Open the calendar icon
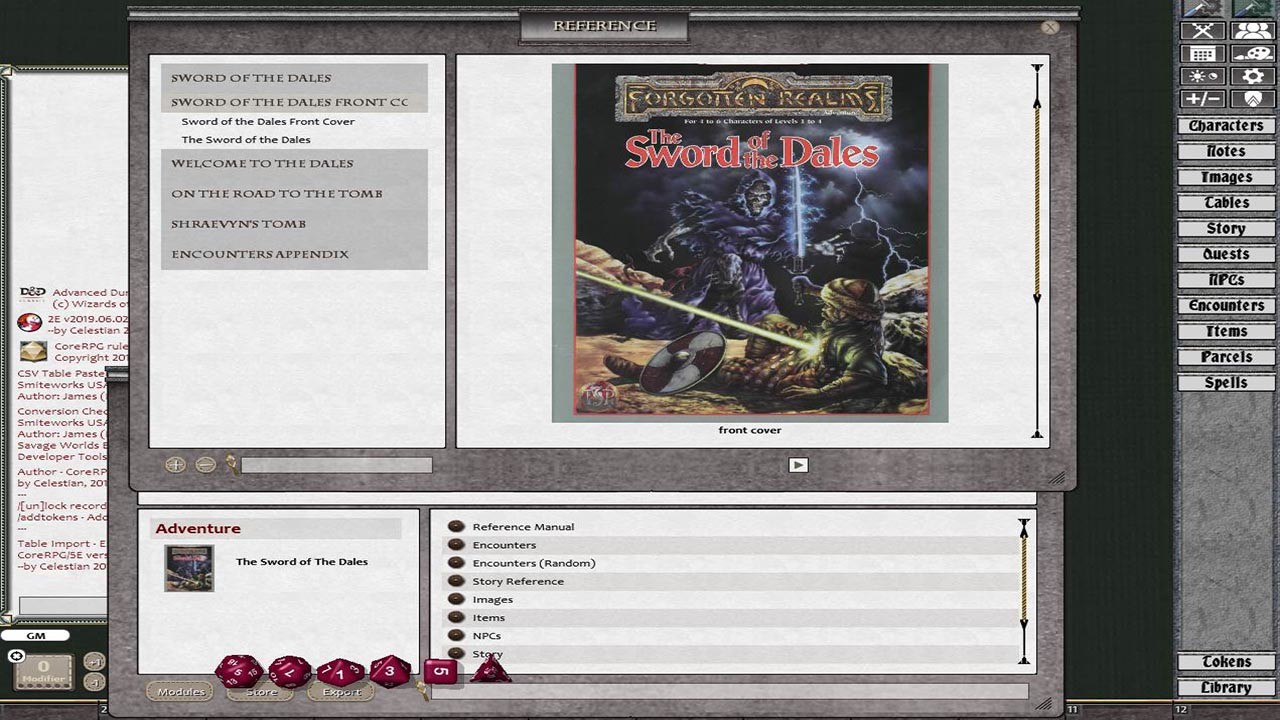The width and height of the screenshot is (1280, 720). (1205, 53)
